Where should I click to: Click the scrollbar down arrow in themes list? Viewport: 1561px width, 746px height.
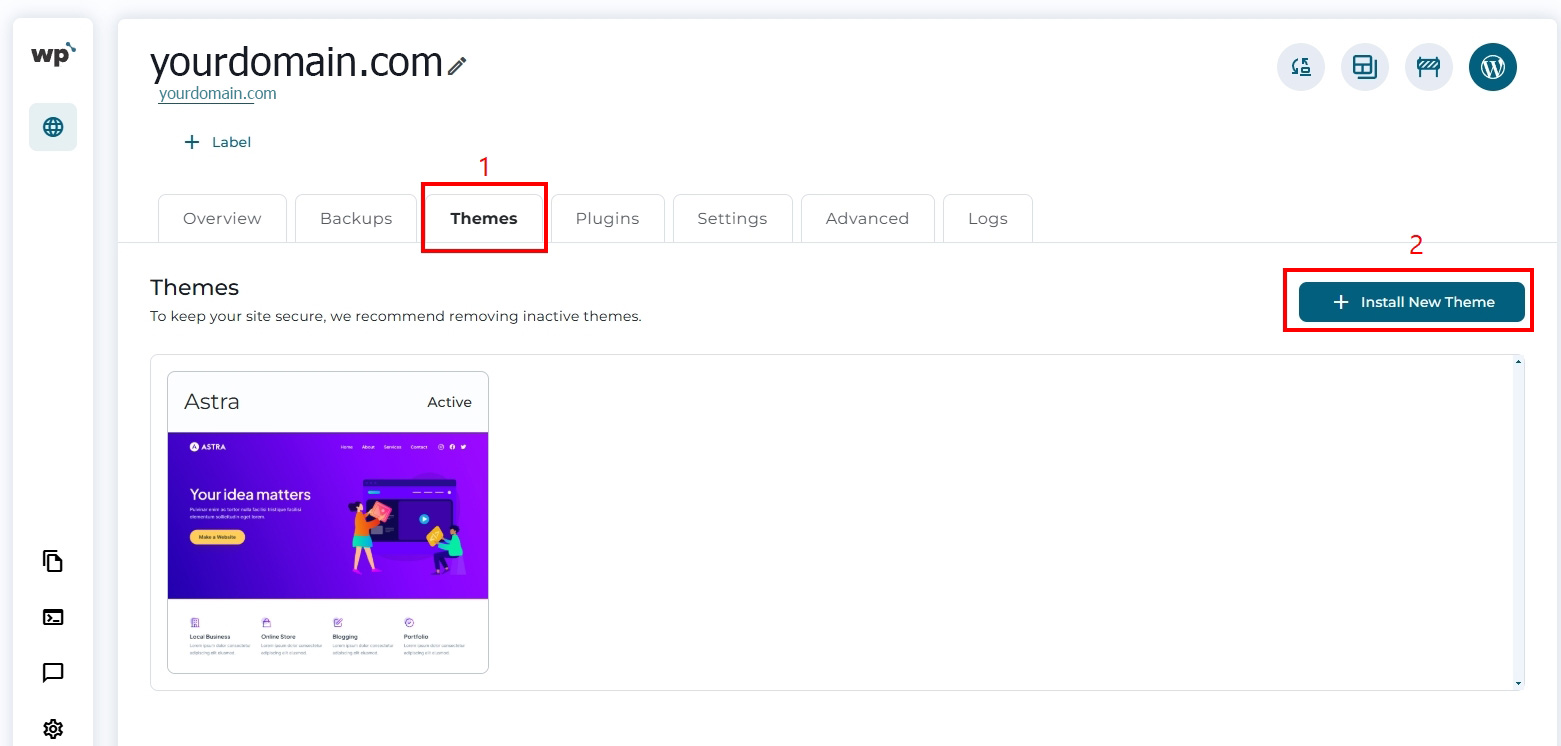(1518, 684)
